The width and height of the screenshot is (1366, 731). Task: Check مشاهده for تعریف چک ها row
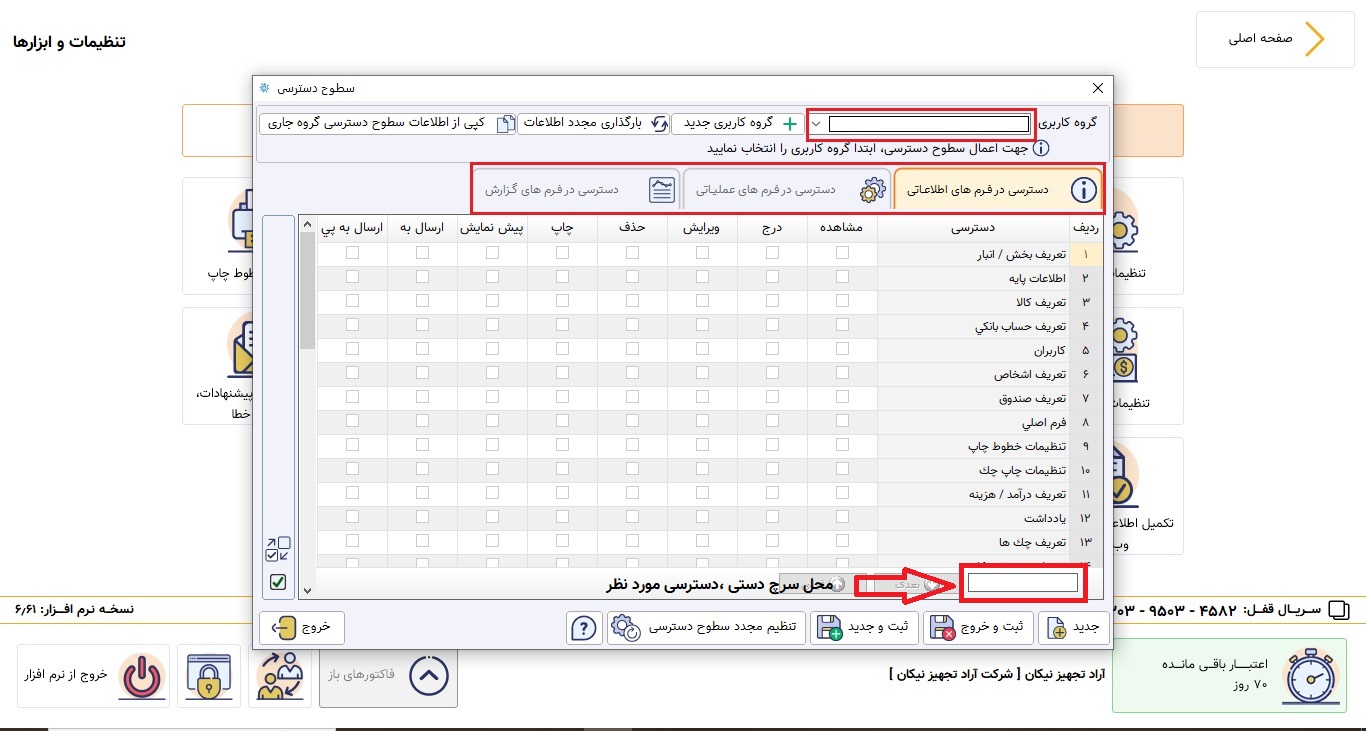click(x=842, y=541)
